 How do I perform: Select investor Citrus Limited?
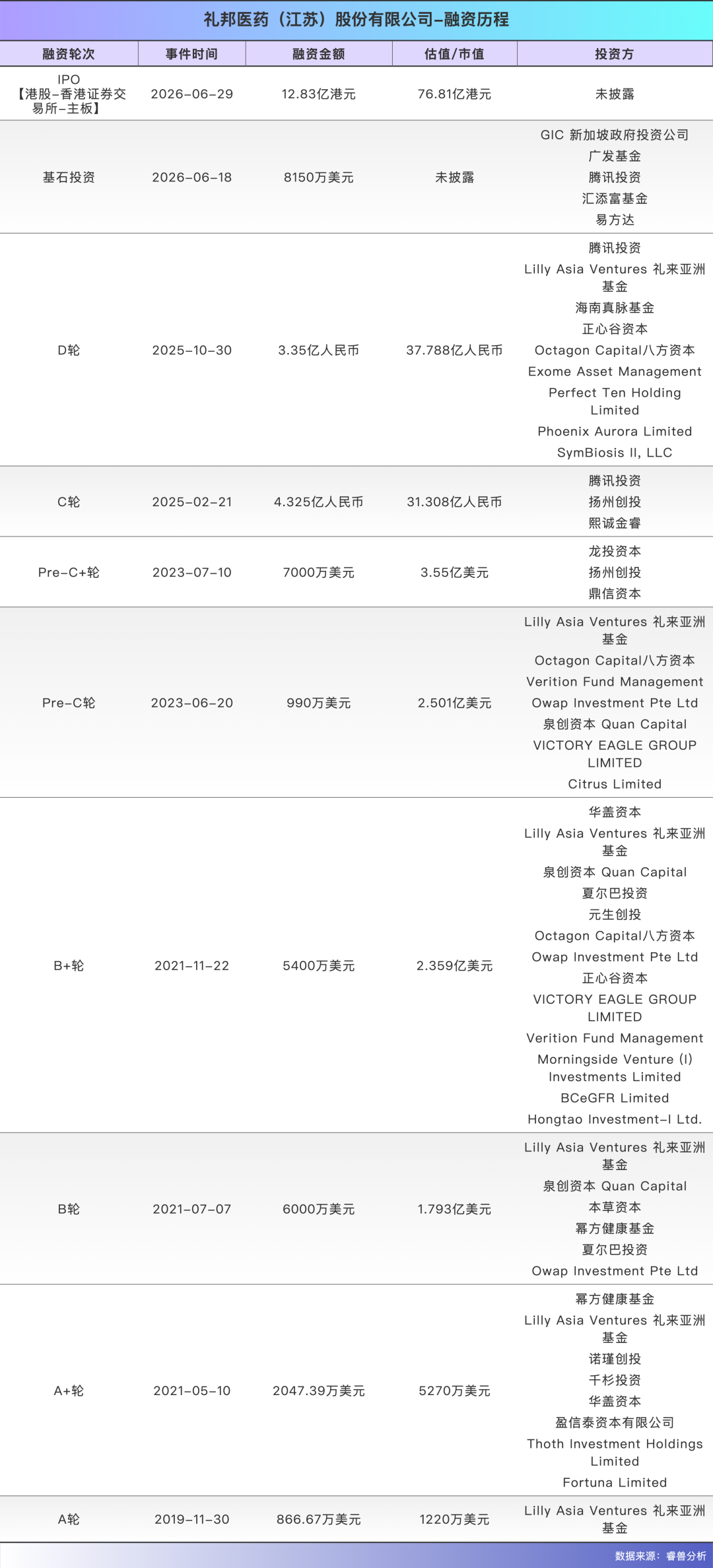pyautogui.click(x=615, y=784)
